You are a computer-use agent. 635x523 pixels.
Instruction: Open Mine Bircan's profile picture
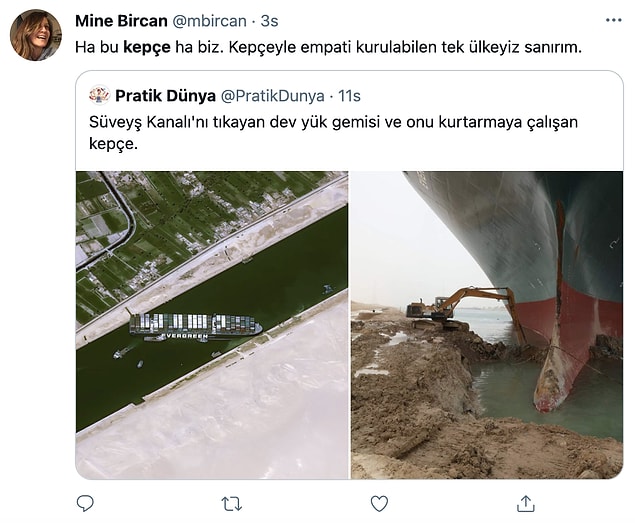pos(36,35)
